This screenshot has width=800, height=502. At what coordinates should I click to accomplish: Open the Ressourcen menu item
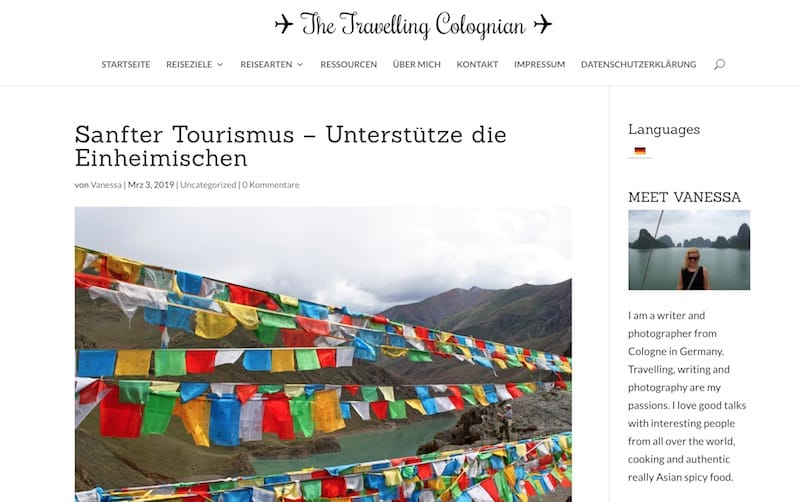(348, 64)
